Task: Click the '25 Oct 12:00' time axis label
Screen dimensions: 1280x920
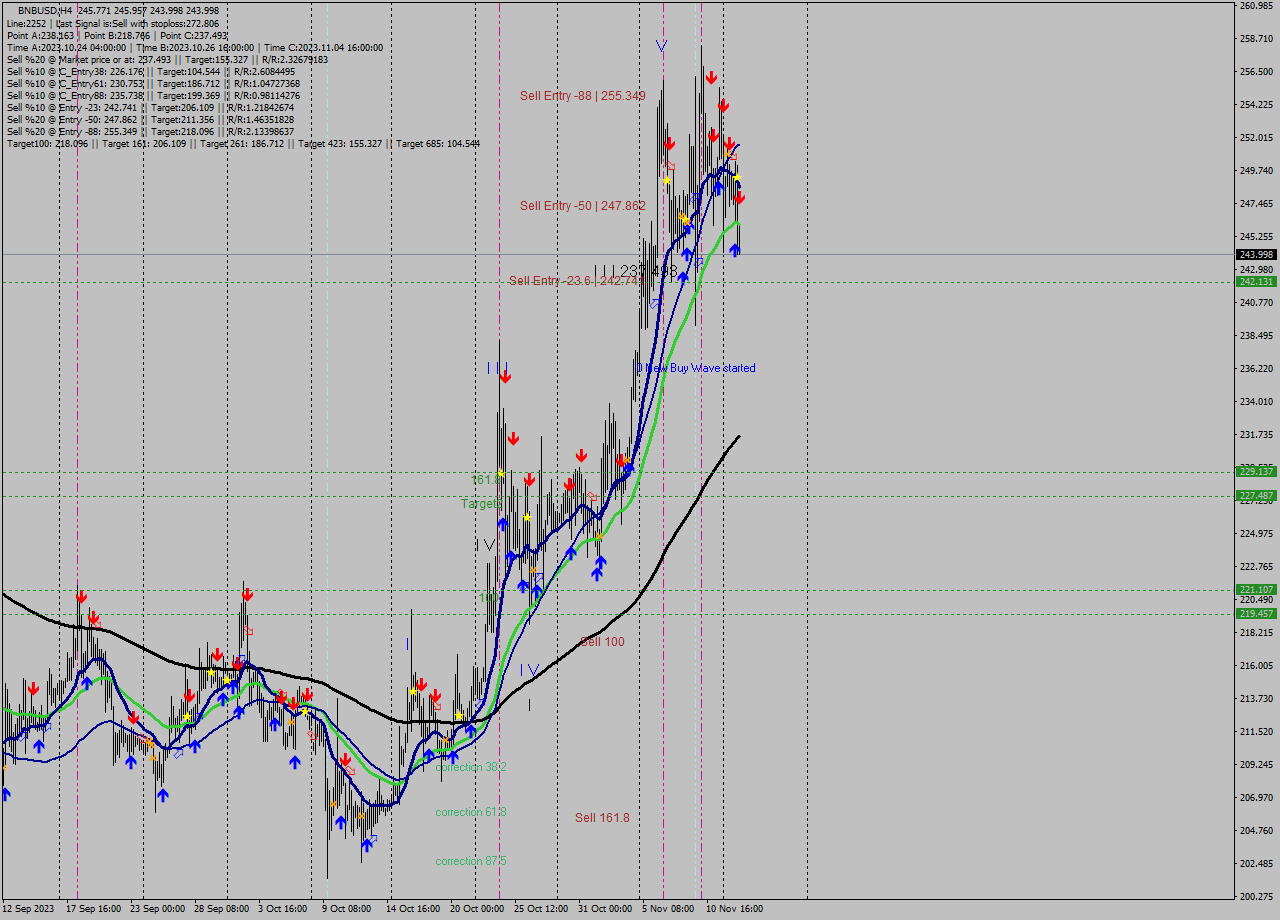Action: 541,909
